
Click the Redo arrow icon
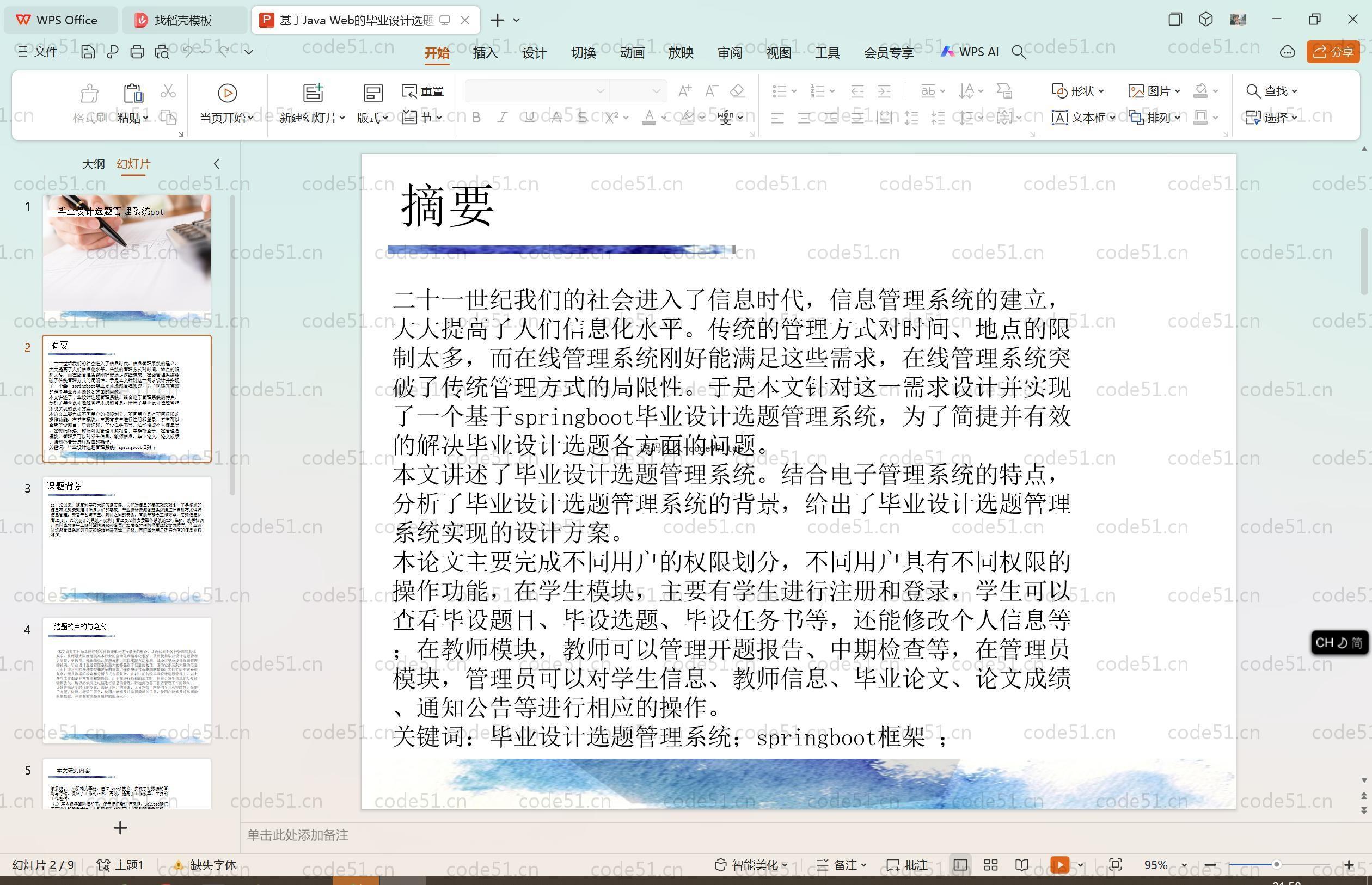224,52
